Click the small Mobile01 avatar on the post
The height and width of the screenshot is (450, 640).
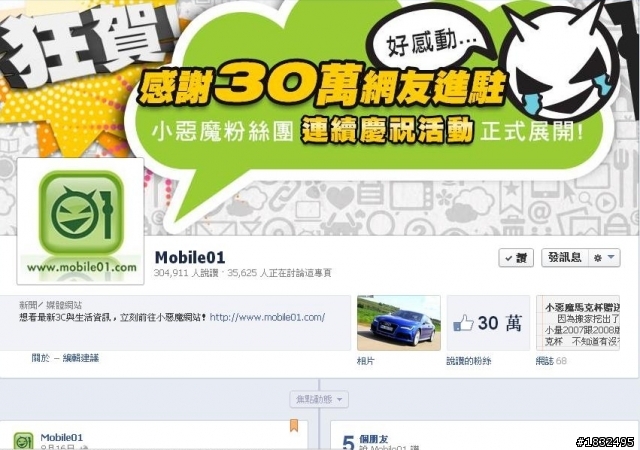24,441
